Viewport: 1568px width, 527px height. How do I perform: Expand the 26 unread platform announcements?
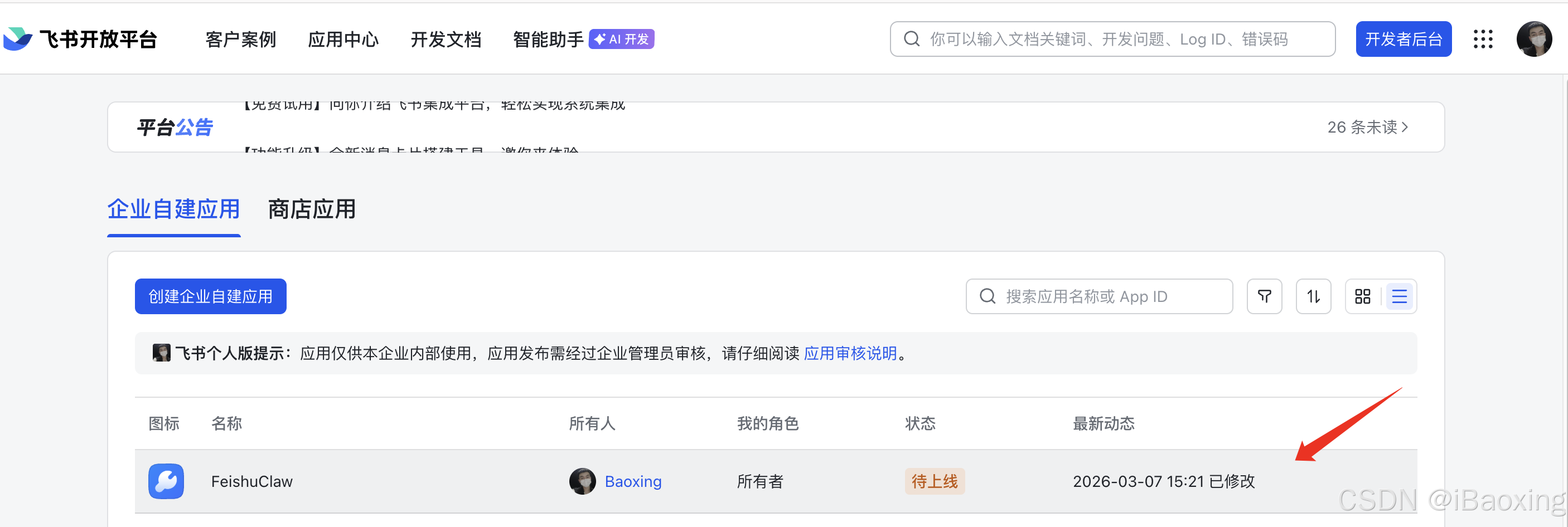point(1368,127)
